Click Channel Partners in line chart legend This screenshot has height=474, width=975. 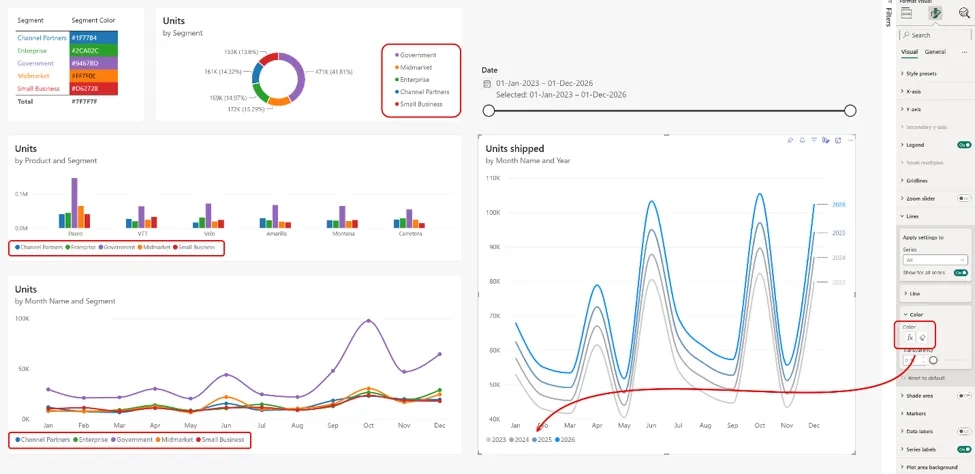(x=42, y=440)
